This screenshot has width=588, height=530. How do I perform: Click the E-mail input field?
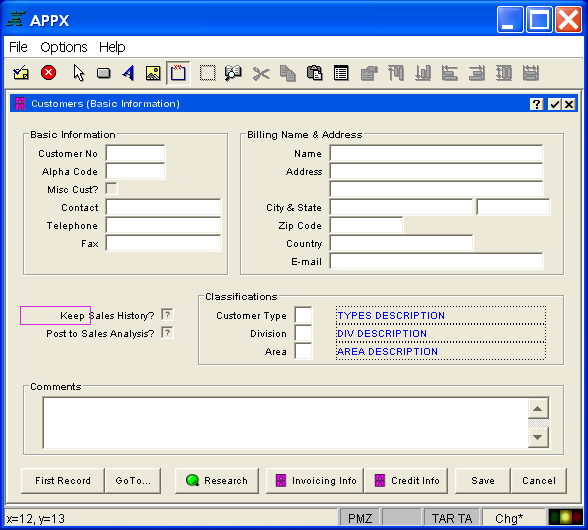pyautogui.click(x=436, y=261)
